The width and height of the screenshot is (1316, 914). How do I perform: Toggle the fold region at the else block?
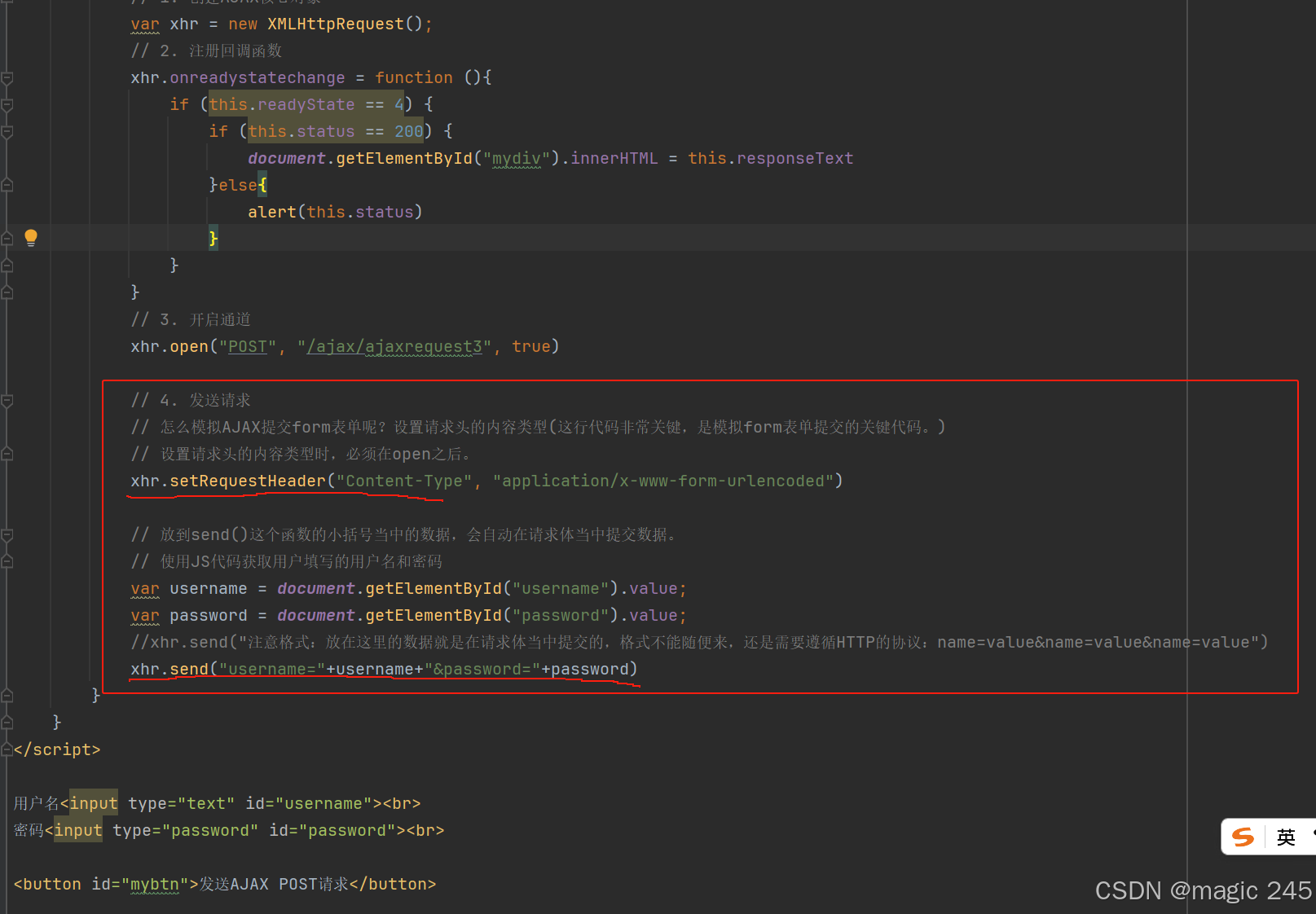[7, 184]
